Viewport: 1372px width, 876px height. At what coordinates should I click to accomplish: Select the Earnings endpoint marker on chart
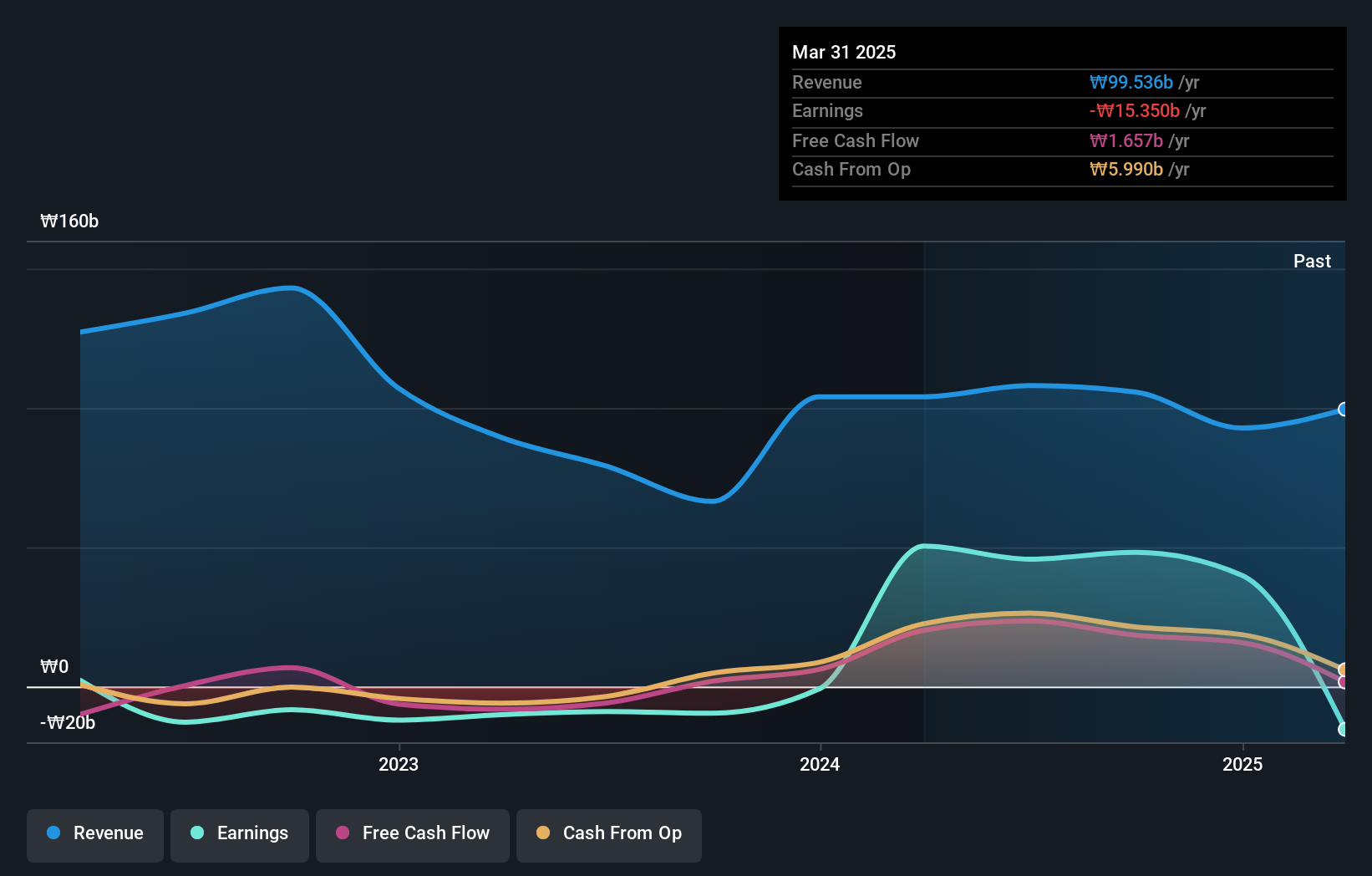click(1343, 729)
